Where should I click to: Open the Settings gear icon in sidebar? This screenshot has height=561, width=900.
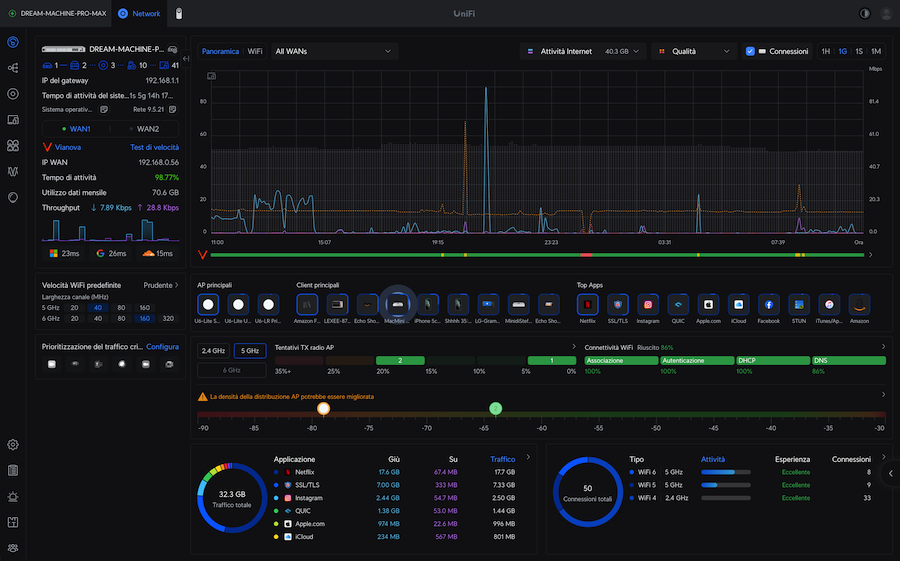(13, 444)
